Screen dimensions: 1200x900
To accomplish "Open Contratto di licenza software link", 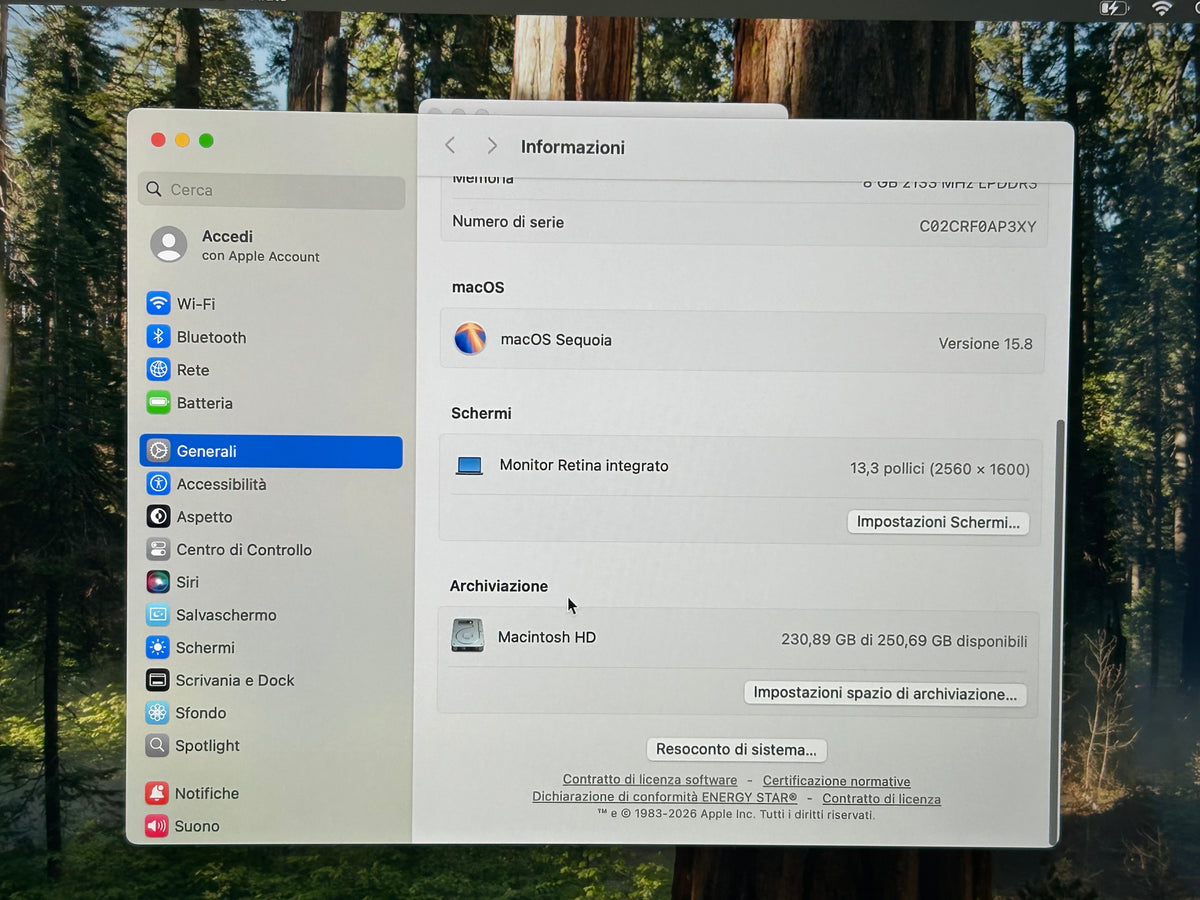I will pos(650,780).
